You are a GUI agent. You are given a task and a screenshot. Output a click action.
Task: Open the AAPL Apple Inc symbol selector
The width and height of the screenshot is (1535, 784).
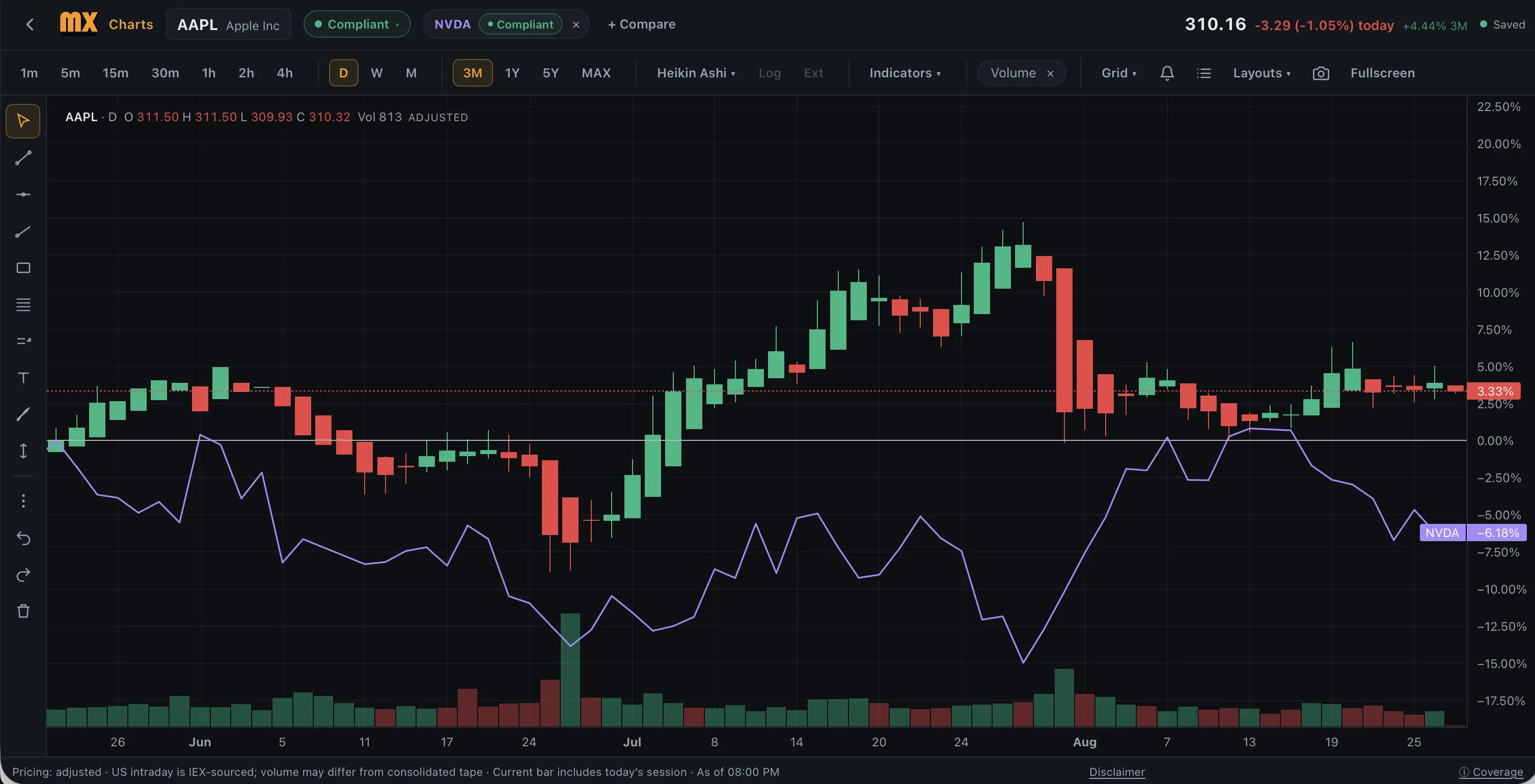pos(229,24)
